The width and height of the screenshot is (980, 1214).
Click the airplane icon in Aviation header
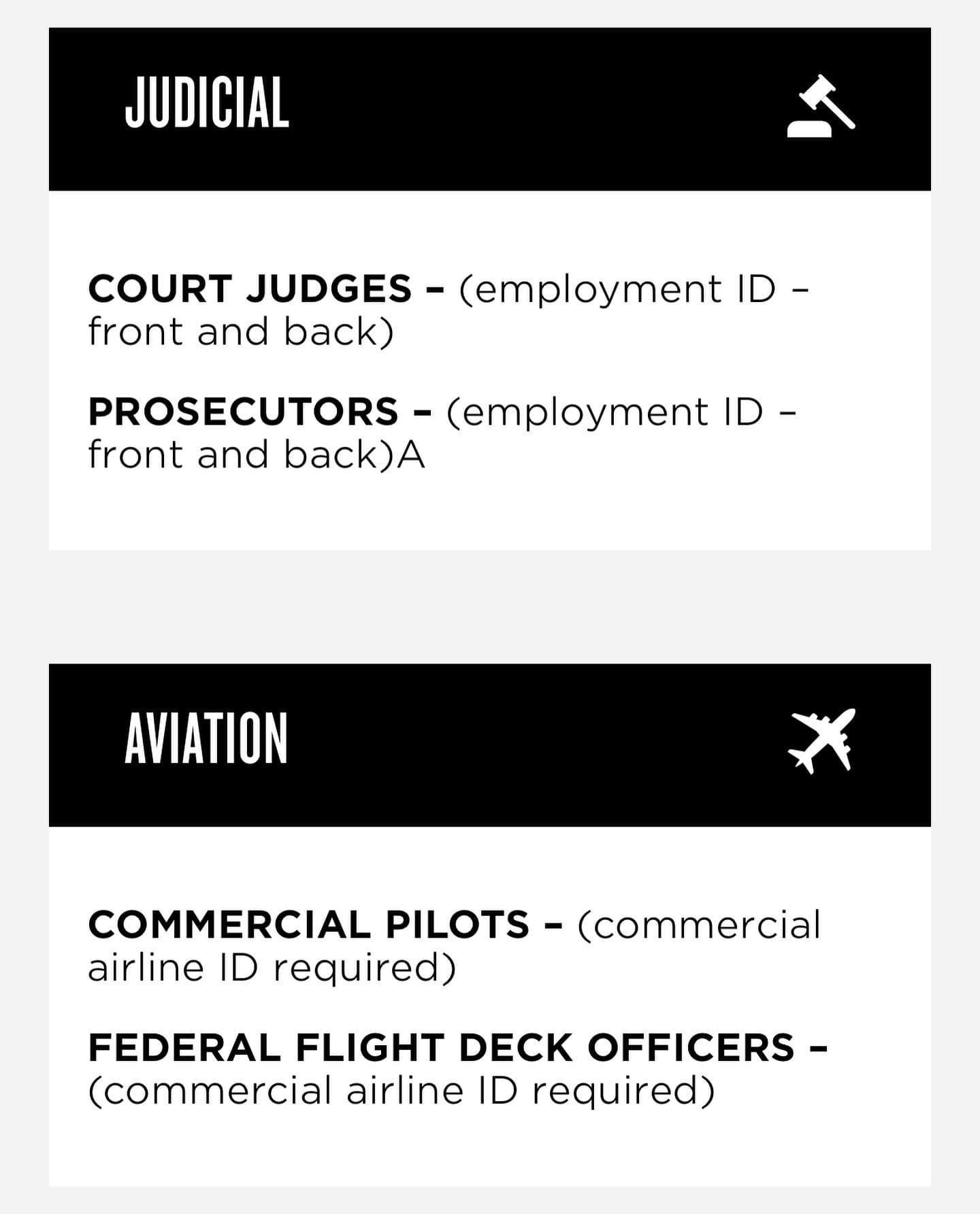click(x=821, y=741)
